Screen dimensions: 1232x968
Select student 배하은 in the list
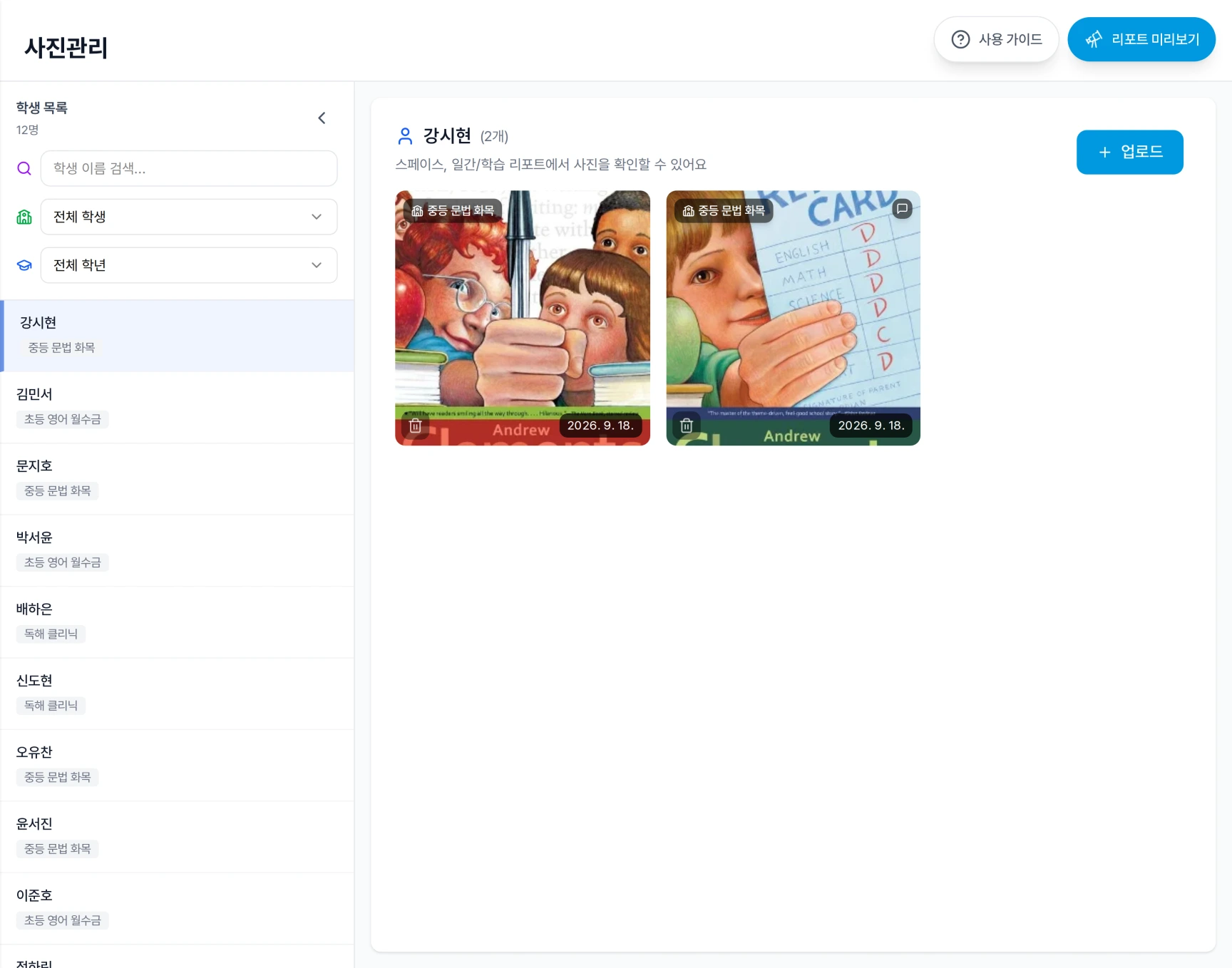(x=178, y=622)
